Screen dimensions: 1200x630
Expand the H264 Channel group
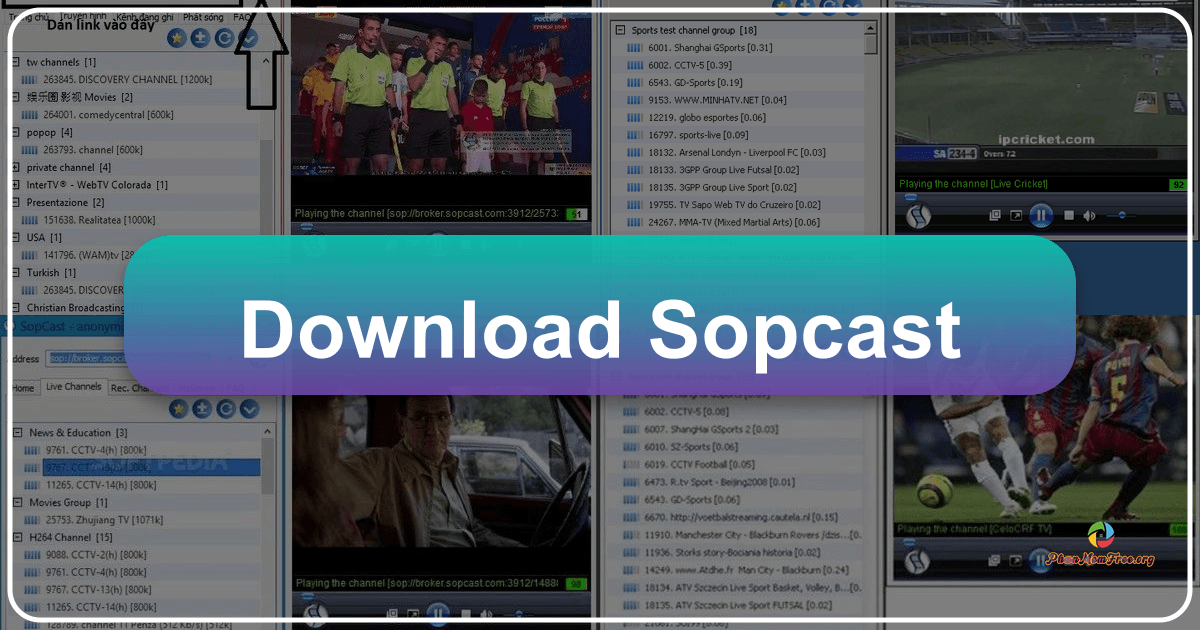[17, 537]
